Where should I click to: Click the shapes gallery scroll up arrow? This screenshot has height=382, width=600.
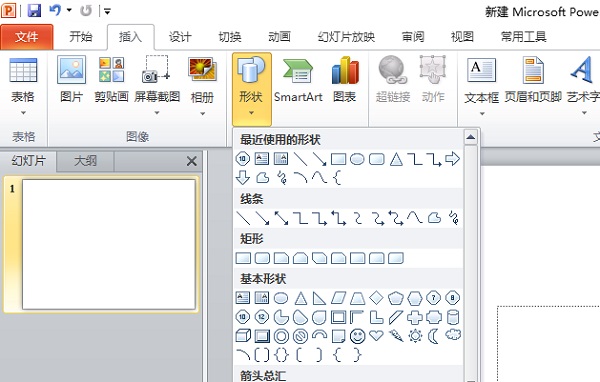coord(471,137)
